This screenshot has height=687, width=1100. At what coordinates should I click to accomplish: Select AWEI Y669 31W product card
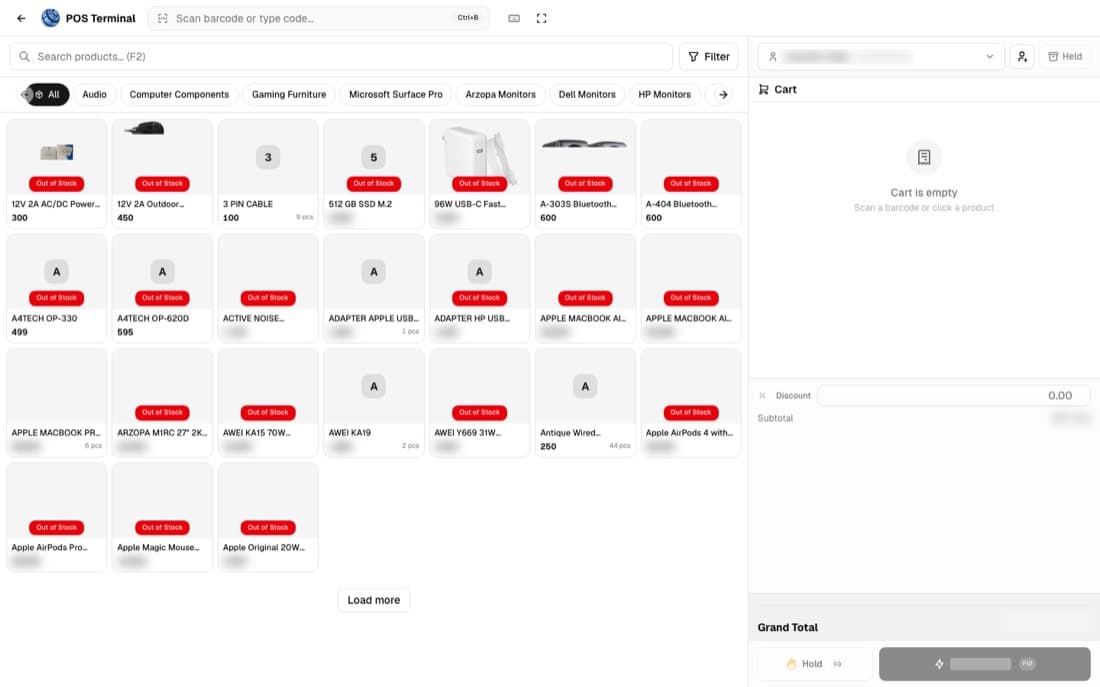pos(480,403)
